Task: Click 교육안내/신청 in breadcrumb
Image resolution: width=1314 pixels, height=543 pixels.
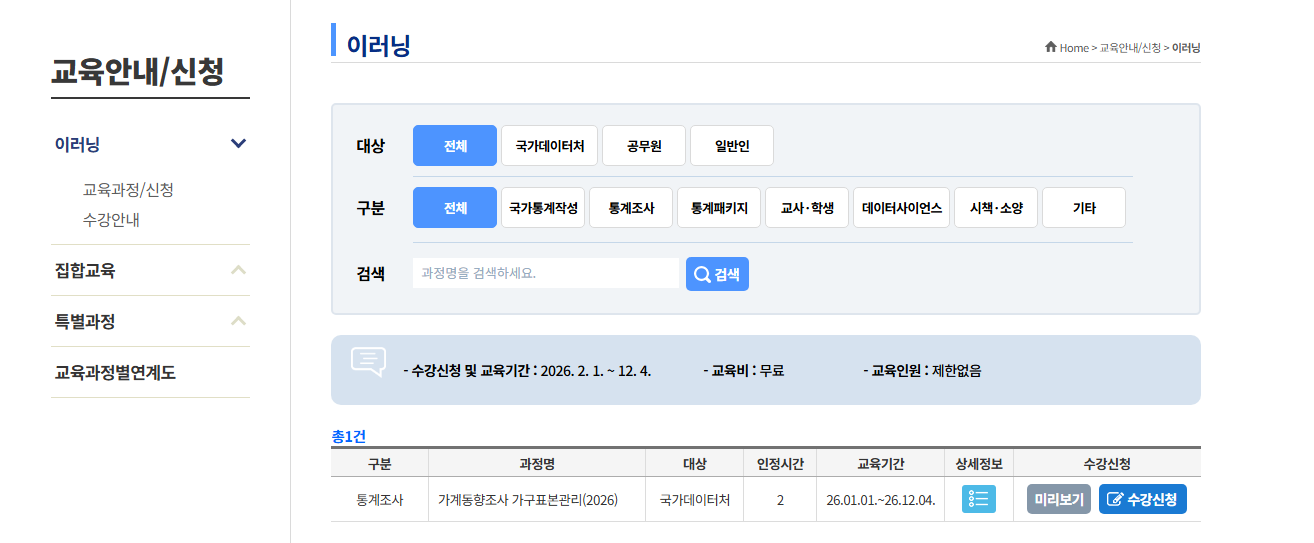Action: [x=1130, y=48]
